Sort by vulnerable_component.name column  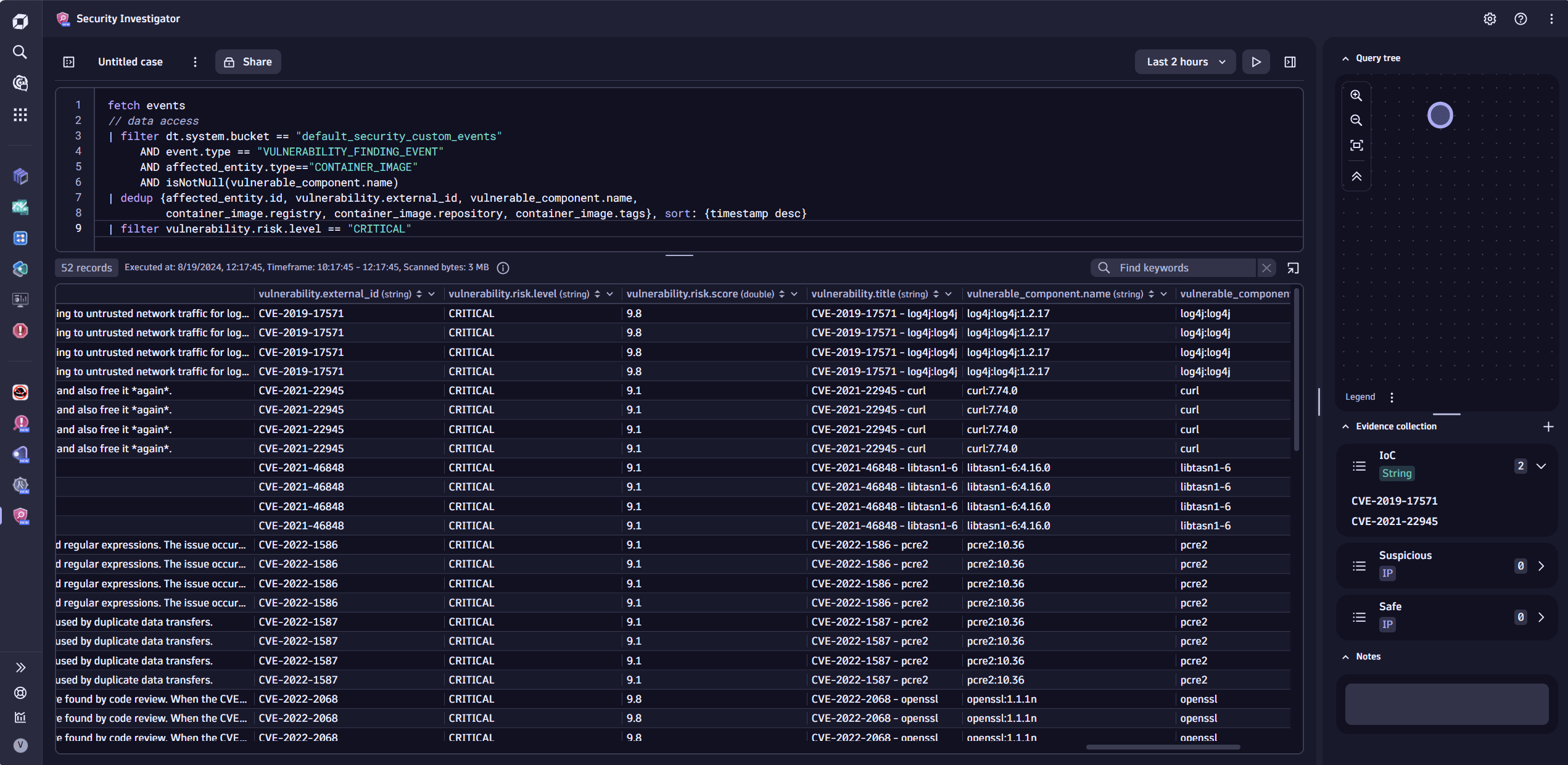(1151, 294)
